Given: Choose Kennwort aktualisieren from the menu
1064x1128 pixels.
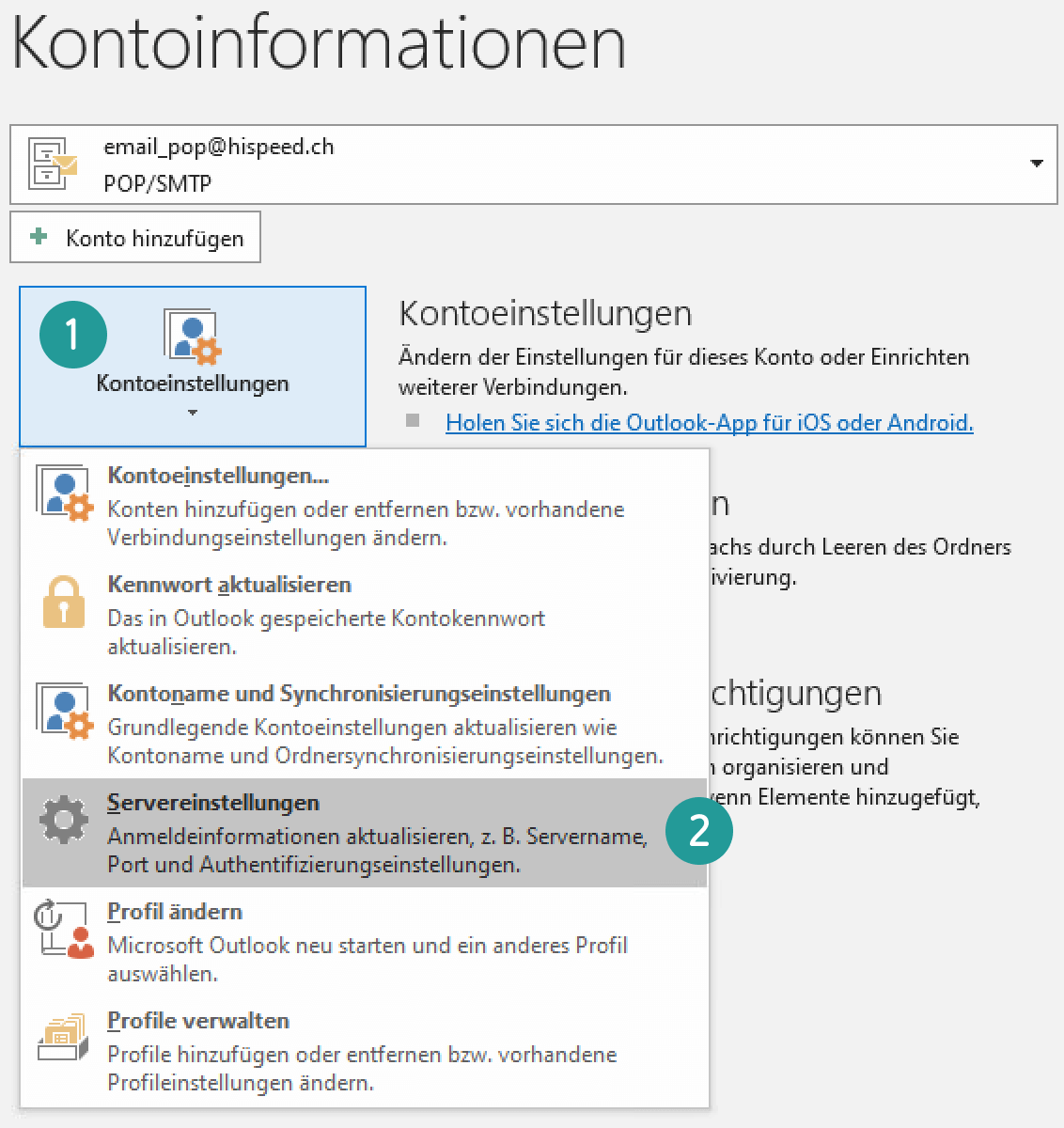Looking at the screenshot, I should (365, 615).
